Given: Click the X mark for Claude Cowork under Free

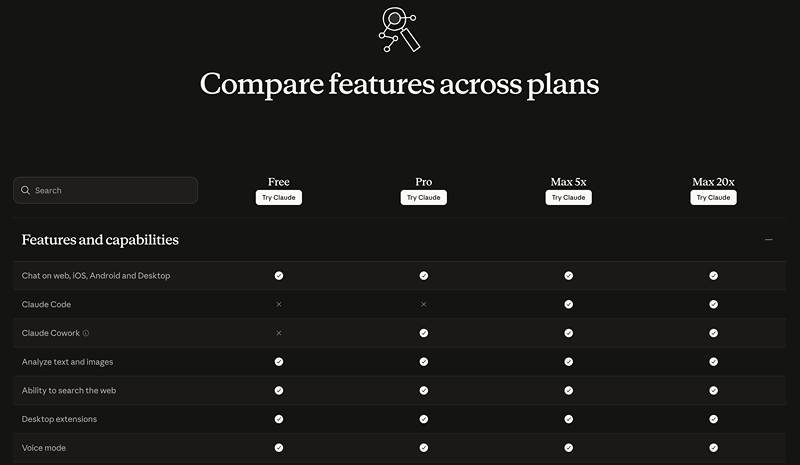Looking at the screenshot, I should (x=279, y=333).
